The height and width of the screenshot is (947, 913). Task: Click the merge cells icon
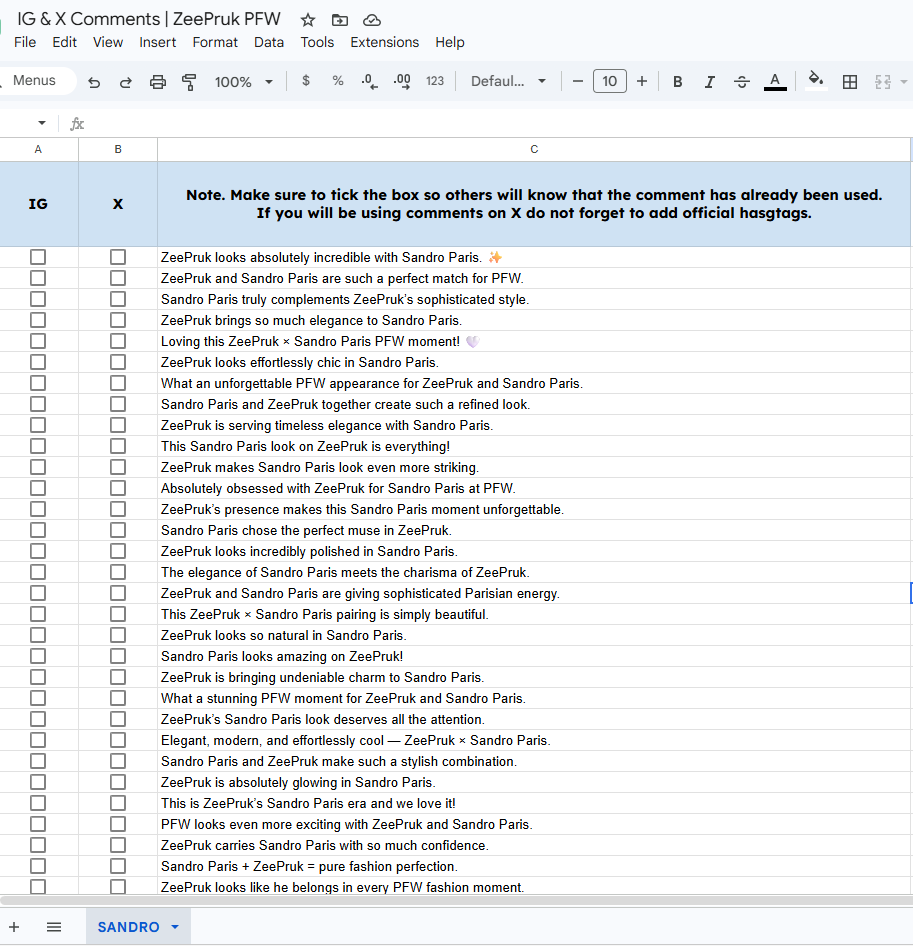(x=882, y=82)
